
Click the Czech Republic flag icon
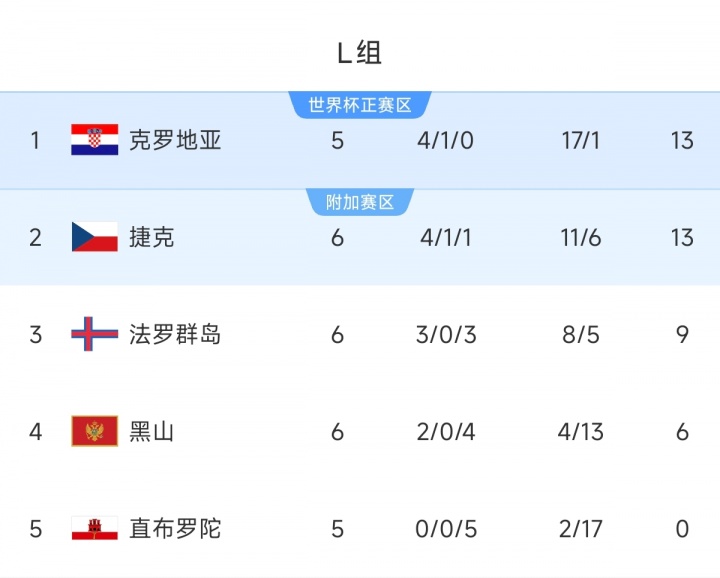95,237
